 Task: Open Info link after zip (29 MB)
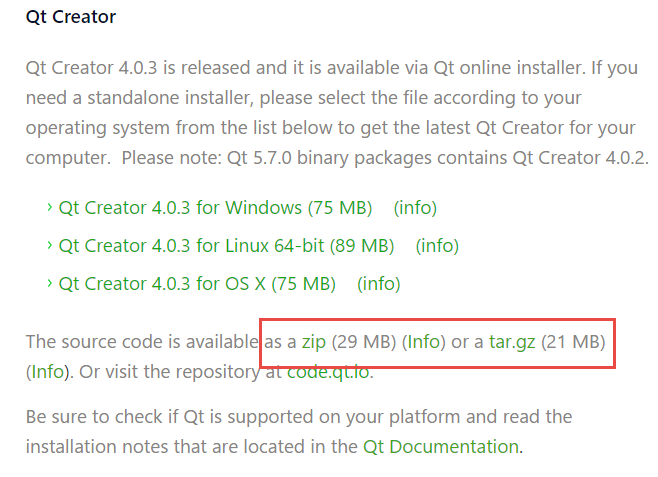tap(424, 342)
